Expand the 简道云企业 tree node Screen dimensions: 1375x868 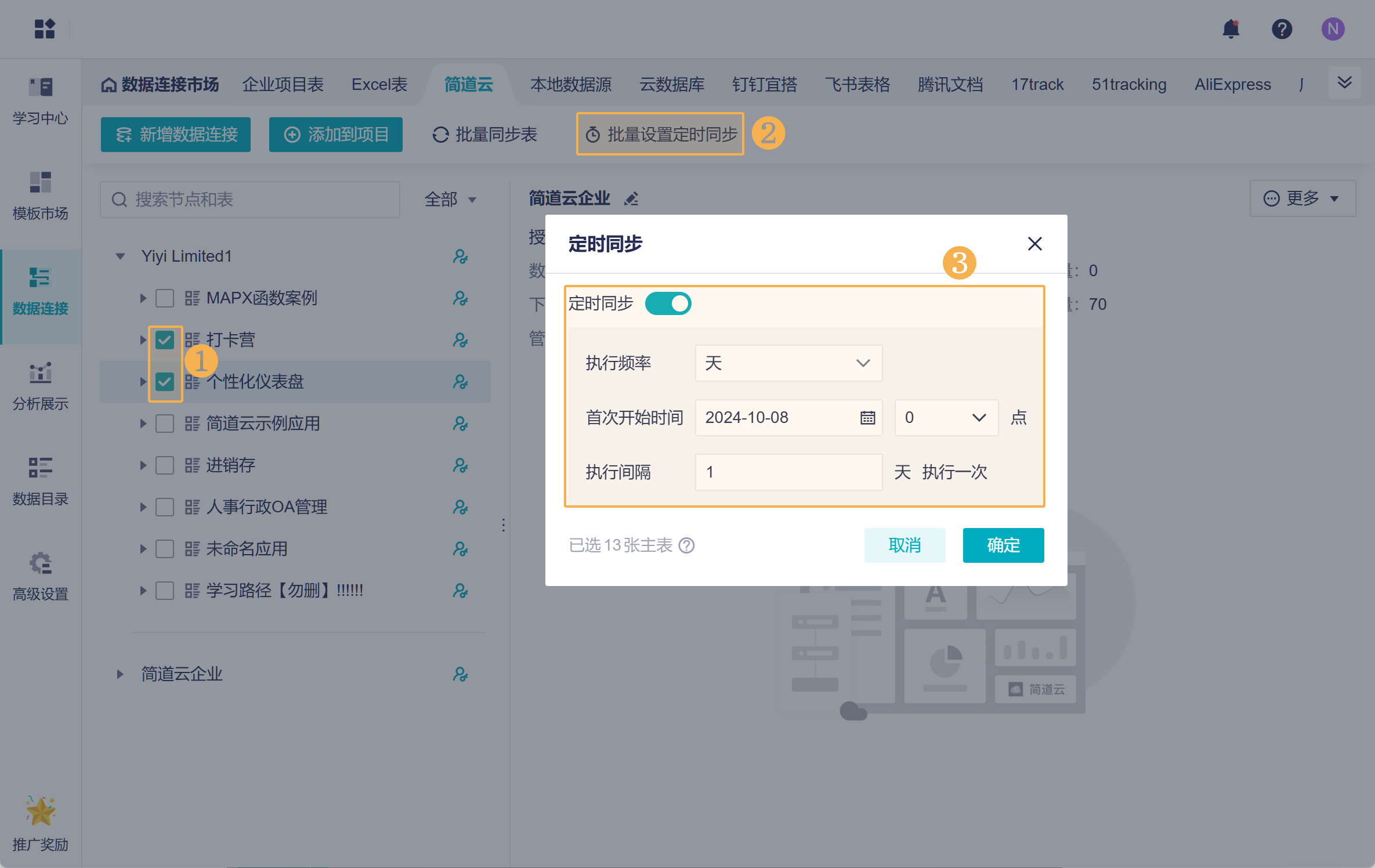click(120, 674)
